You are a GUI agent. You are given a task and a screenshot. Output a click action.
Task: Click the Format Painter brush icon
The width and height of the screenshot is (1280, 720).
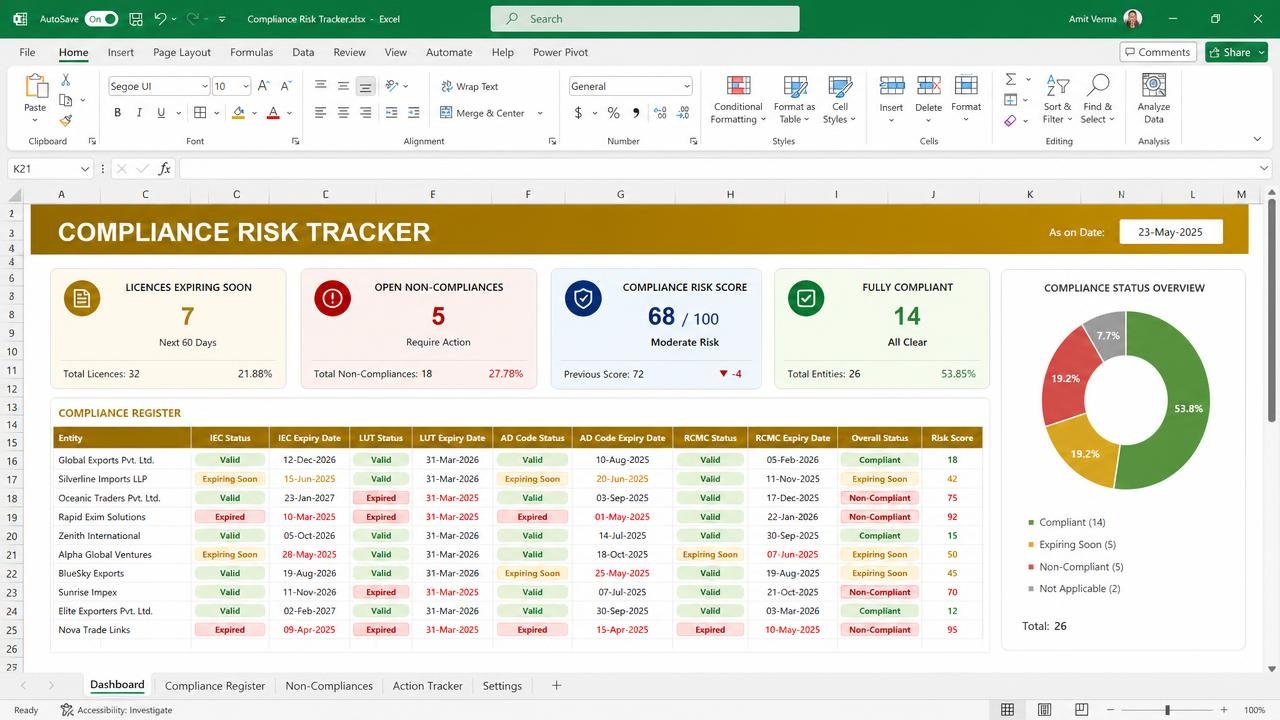tap(65, 120)
